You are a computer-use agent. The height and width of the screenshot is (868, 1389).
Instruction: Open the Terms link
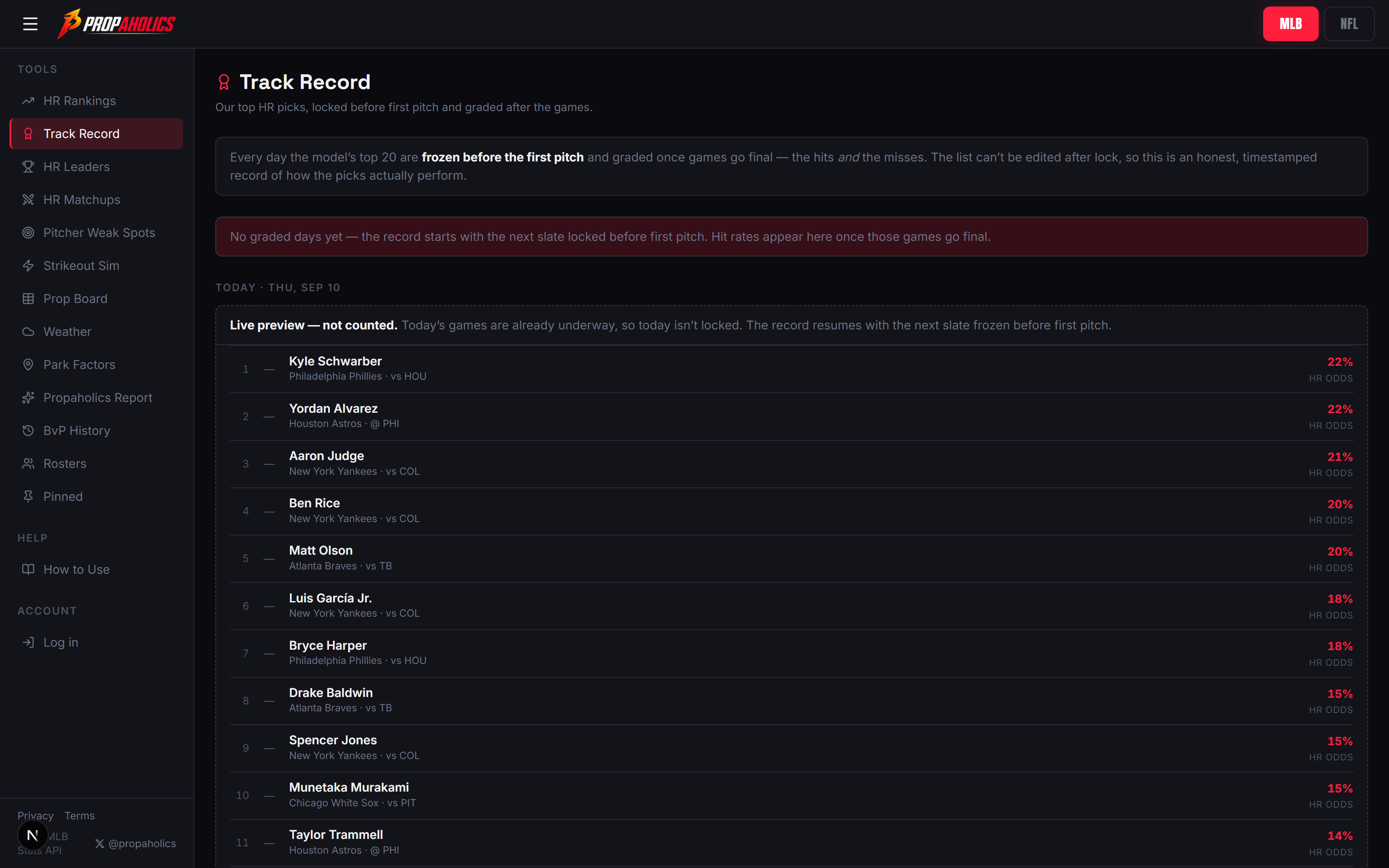click(x=79, y=816)
